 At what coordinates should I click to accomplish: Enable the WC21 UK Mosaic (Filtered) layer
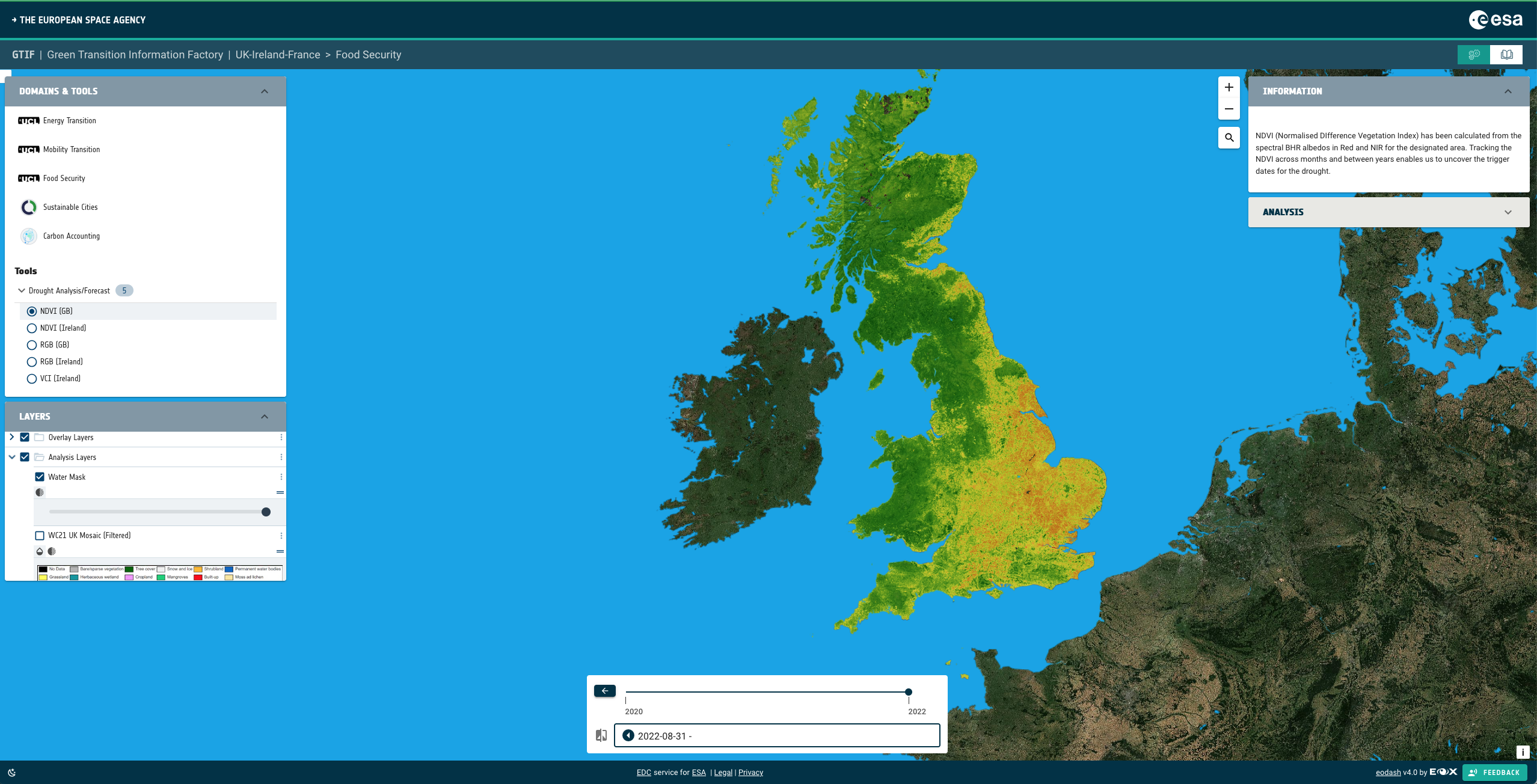[x=40, y=536]
